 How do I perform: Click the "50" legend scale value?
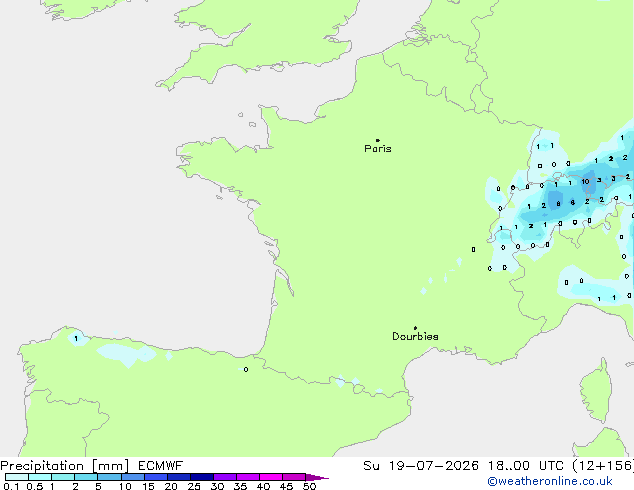pyautogui.click(x=310, y=486)
